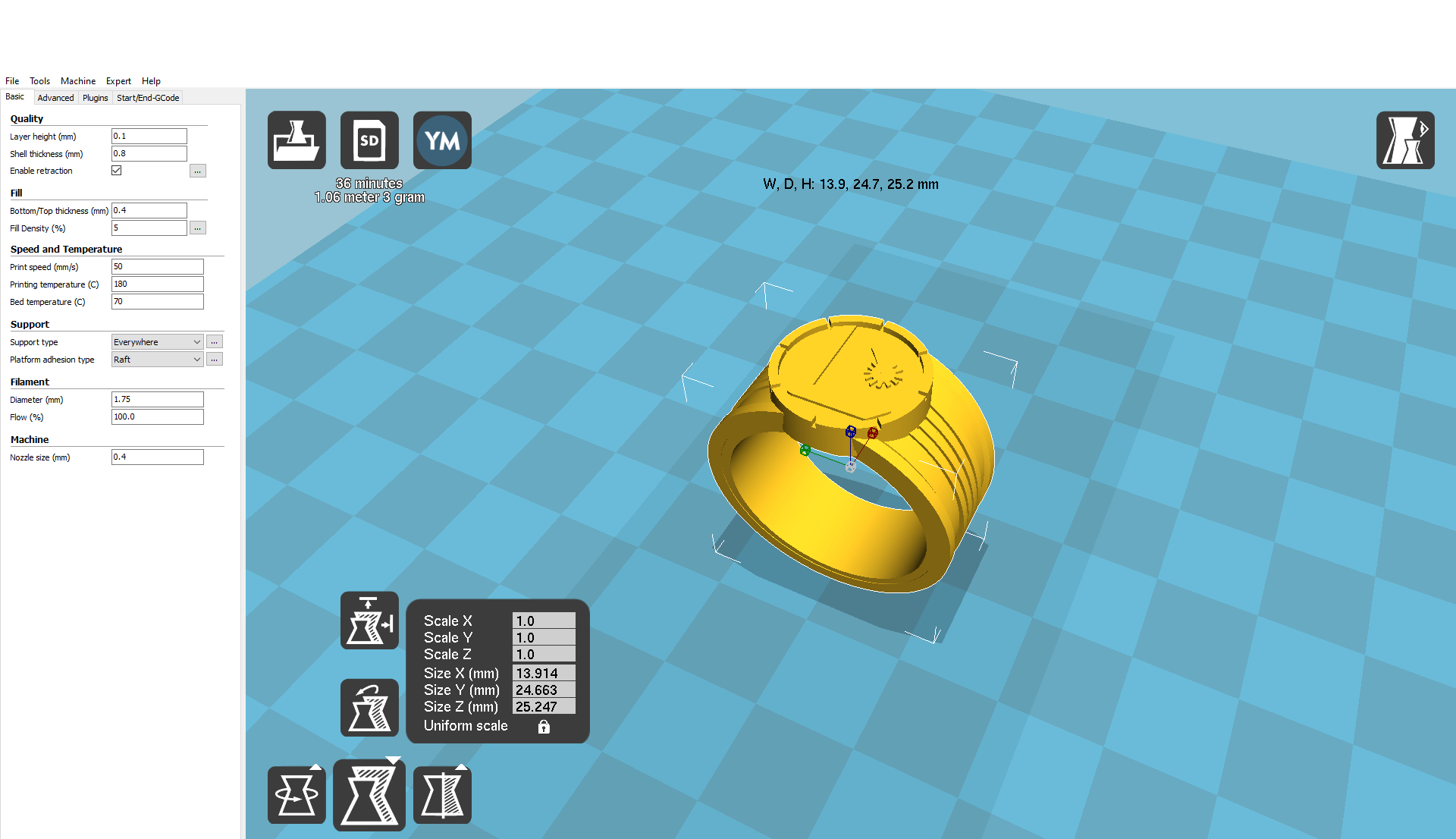Open the Start/End-GCode tab
This screenshot has width=1456, height=839.
pyautogui.click(x=148, y=98)
